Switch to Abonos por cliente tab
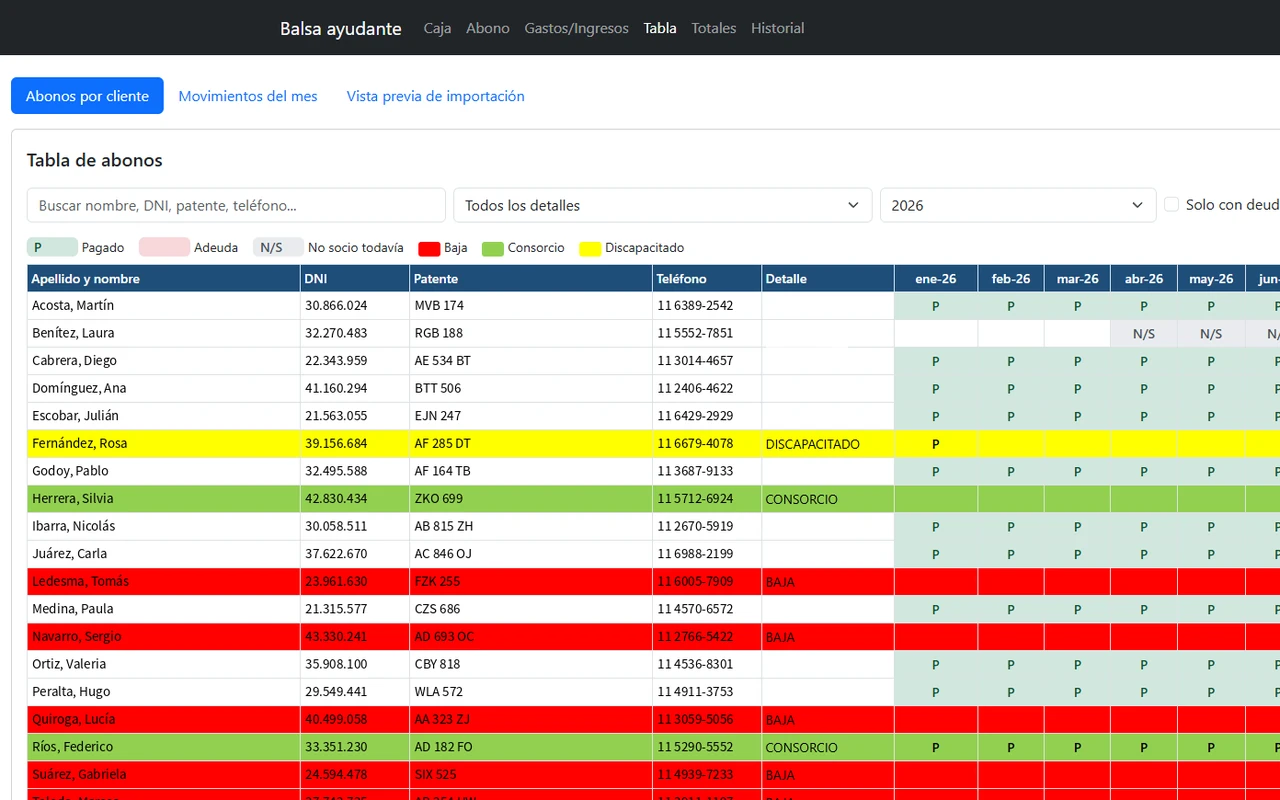The height and width of the screenshot is (800, 1280). pos(87,96)
